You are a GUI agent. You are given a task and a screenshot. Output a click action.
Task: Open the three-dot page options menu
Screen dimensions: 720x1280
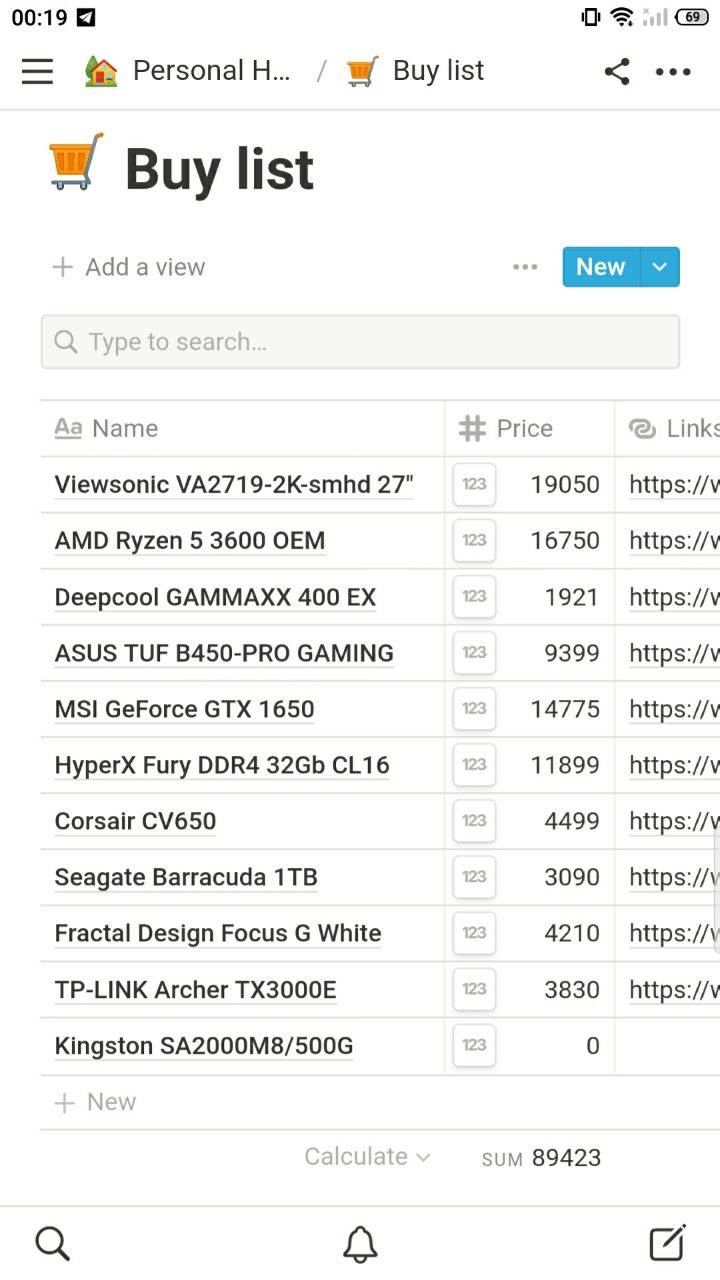[x=673, y=71]
